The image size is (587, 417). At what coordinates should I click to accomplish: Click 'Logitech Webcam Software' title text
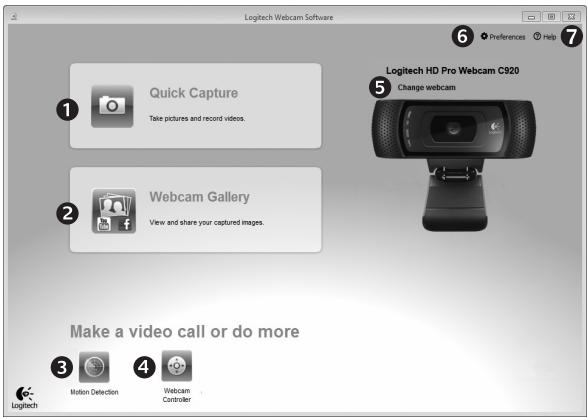click(289, 17)
